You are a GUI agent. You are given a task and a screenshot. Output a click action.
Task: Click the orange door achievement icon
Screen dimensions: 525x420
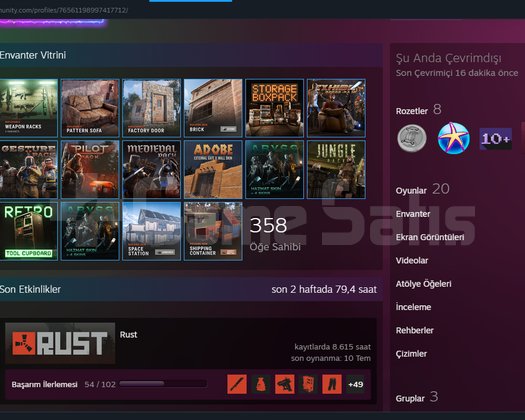tap(308, 384)
